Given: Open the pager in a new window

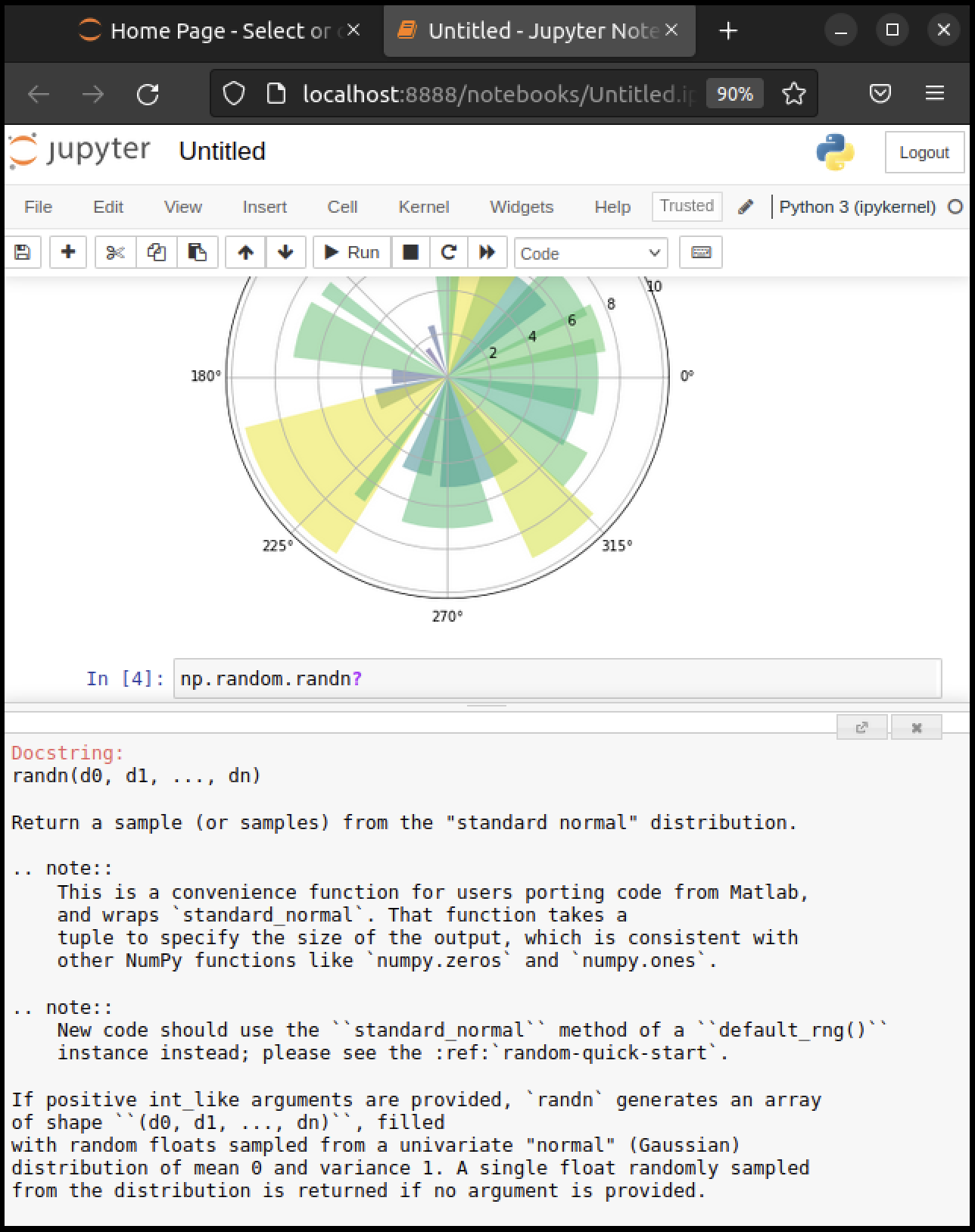Looking at the screenshot, I should (x=861, y=728).
